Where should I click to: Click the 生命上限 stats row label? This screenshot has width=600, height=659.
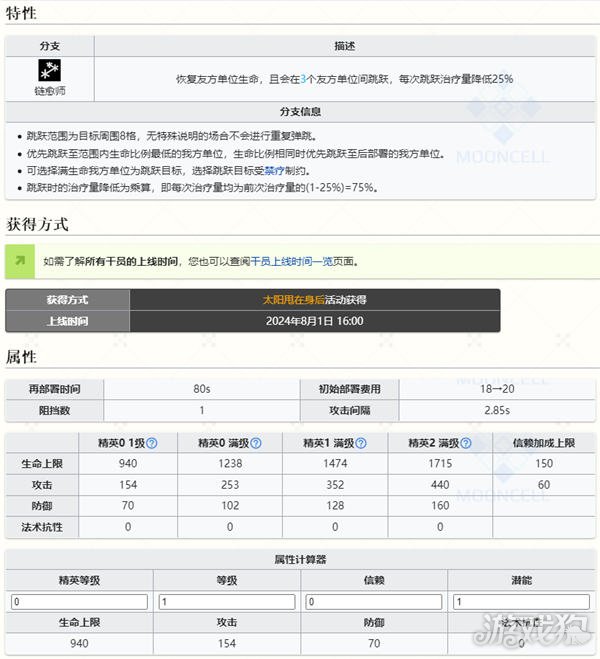coord(42,464)
